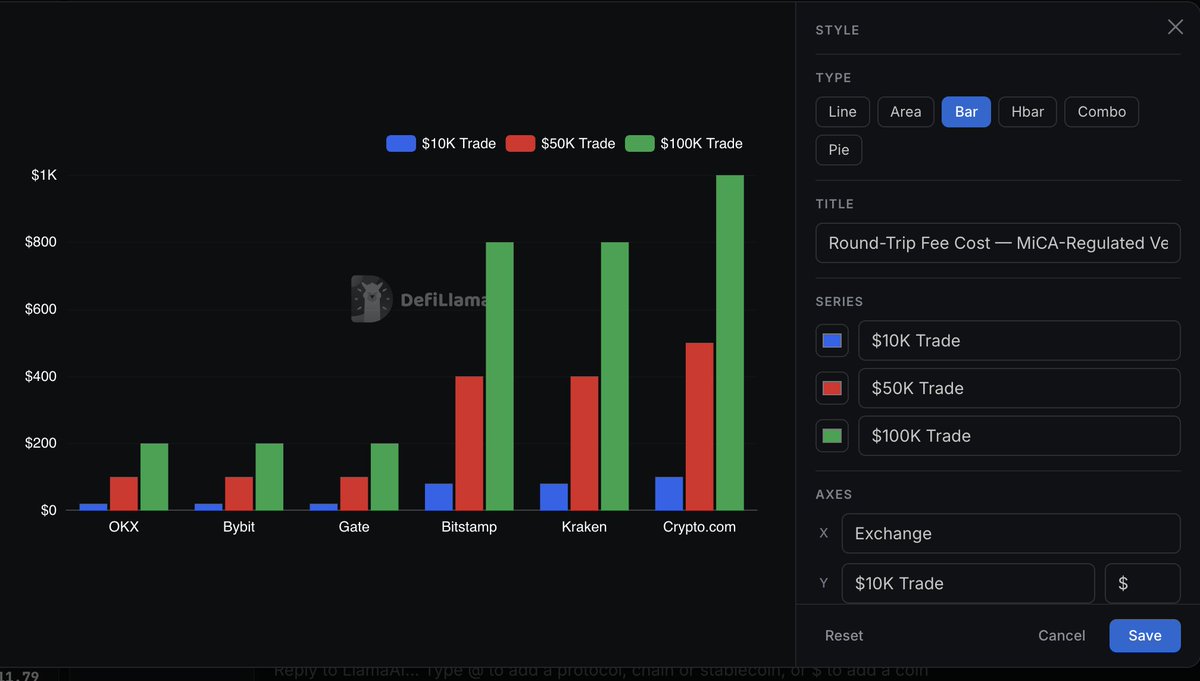Click the DefiLlama watermark logo
1200x681 pixels.
pyautogui.click(x=417, y=299)
